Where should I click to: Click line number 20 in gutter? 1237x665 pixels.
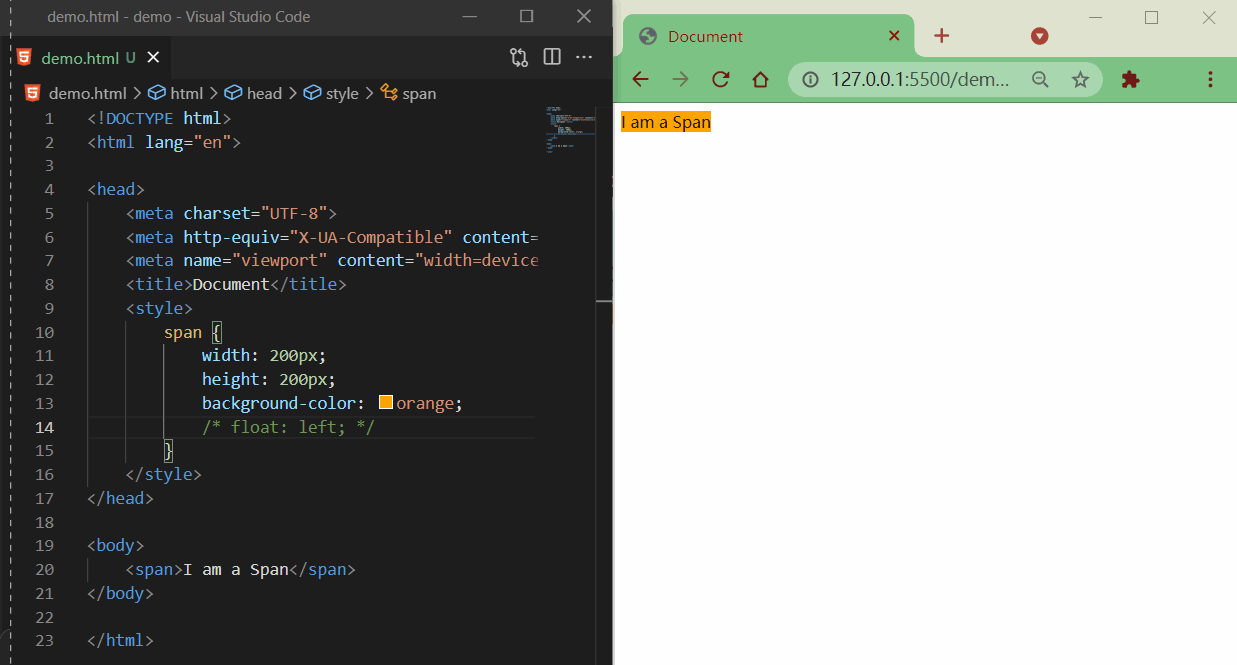click(45, 570)
